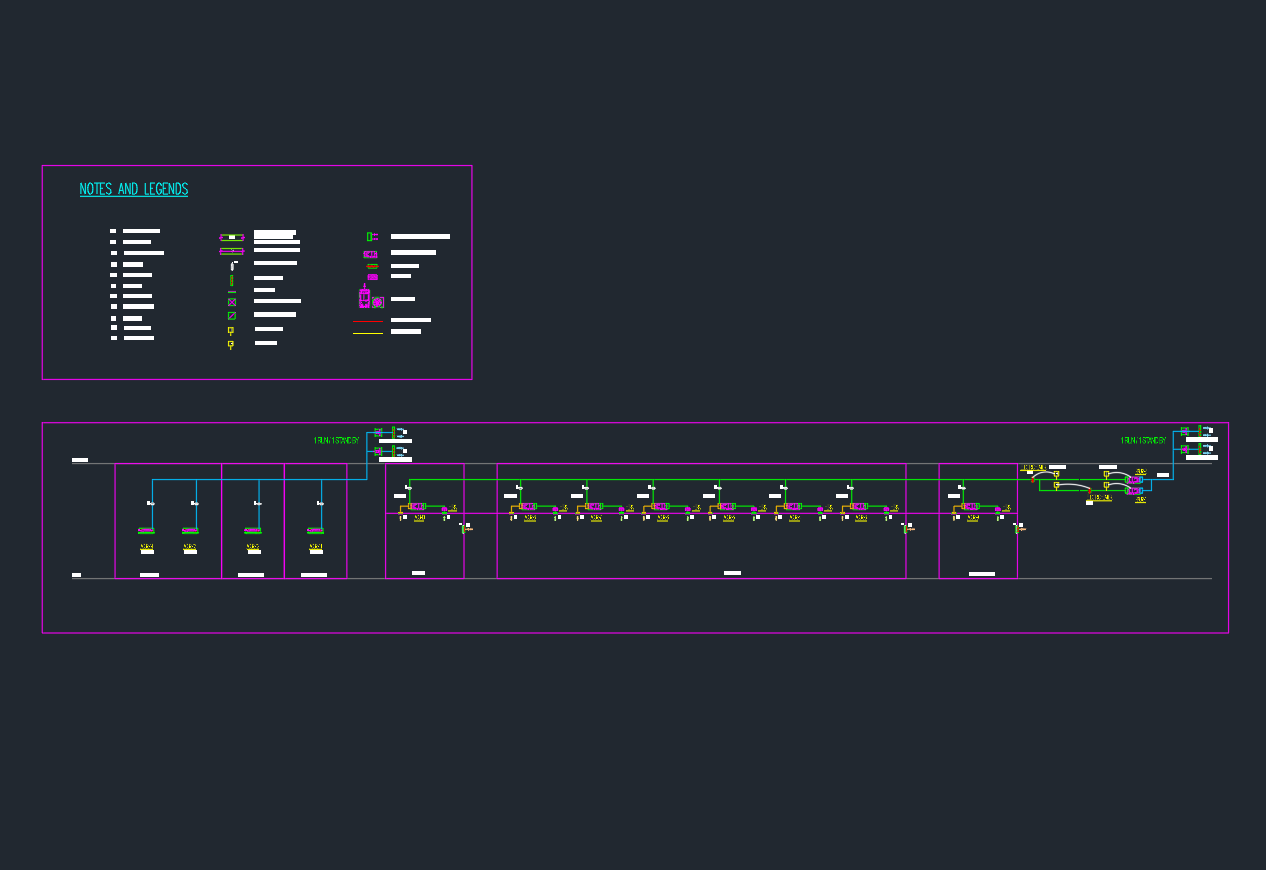Click the topmost duct symbol in legend middle column
The height and width of the screenshot is (870, 1266).
point(232,237)
